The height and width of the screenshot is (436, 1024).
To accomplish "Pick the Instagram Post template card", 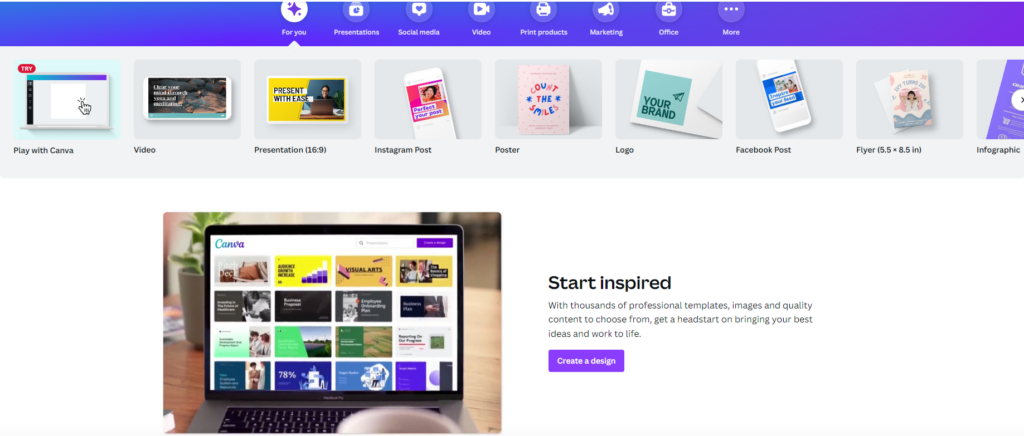I will [428, 99].
